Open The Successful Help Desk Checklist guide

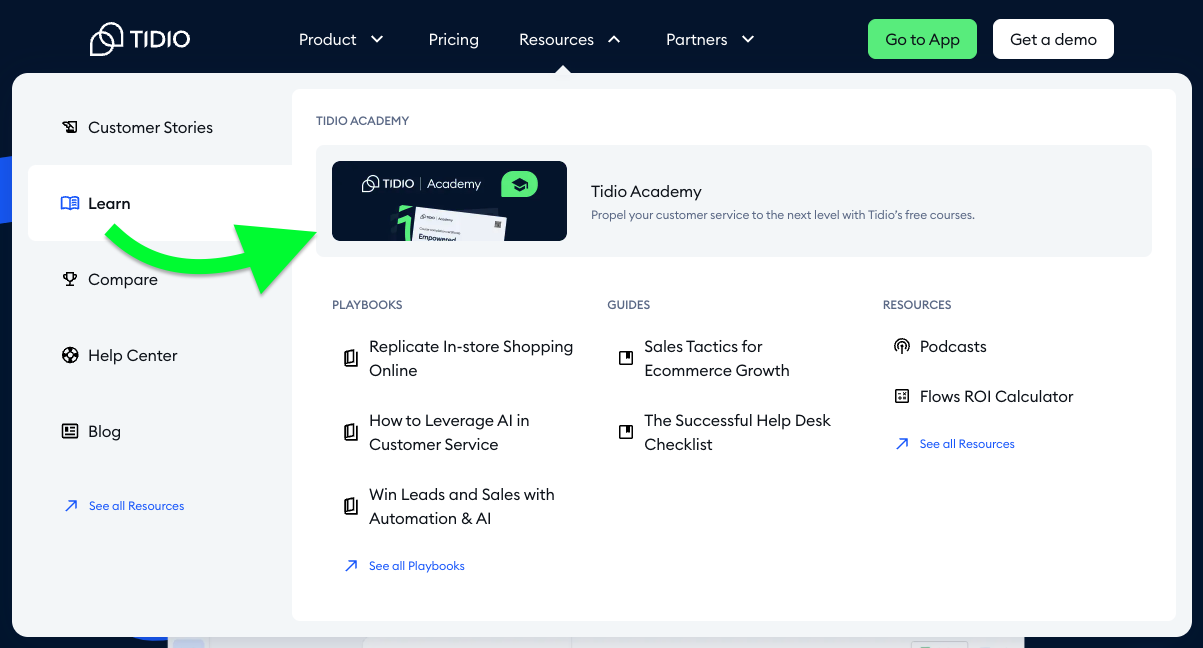pos(738,432)
